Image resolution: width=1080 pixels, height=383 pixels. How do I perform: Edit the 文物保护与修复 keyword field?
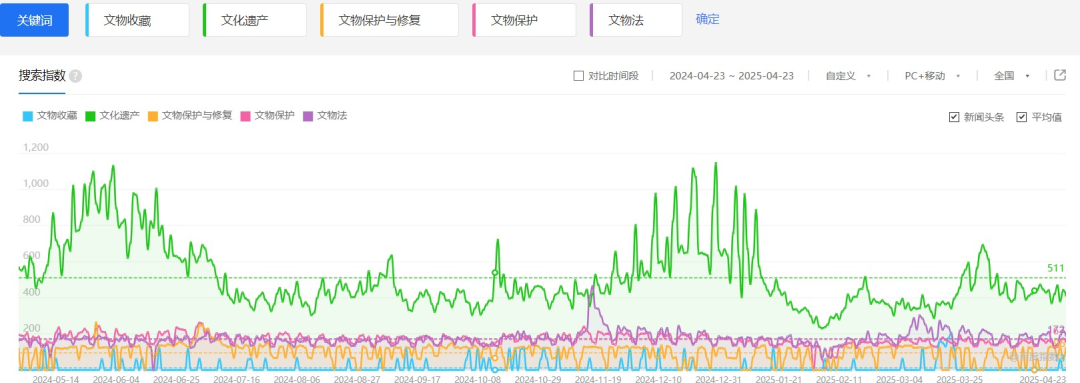(389, 20)
